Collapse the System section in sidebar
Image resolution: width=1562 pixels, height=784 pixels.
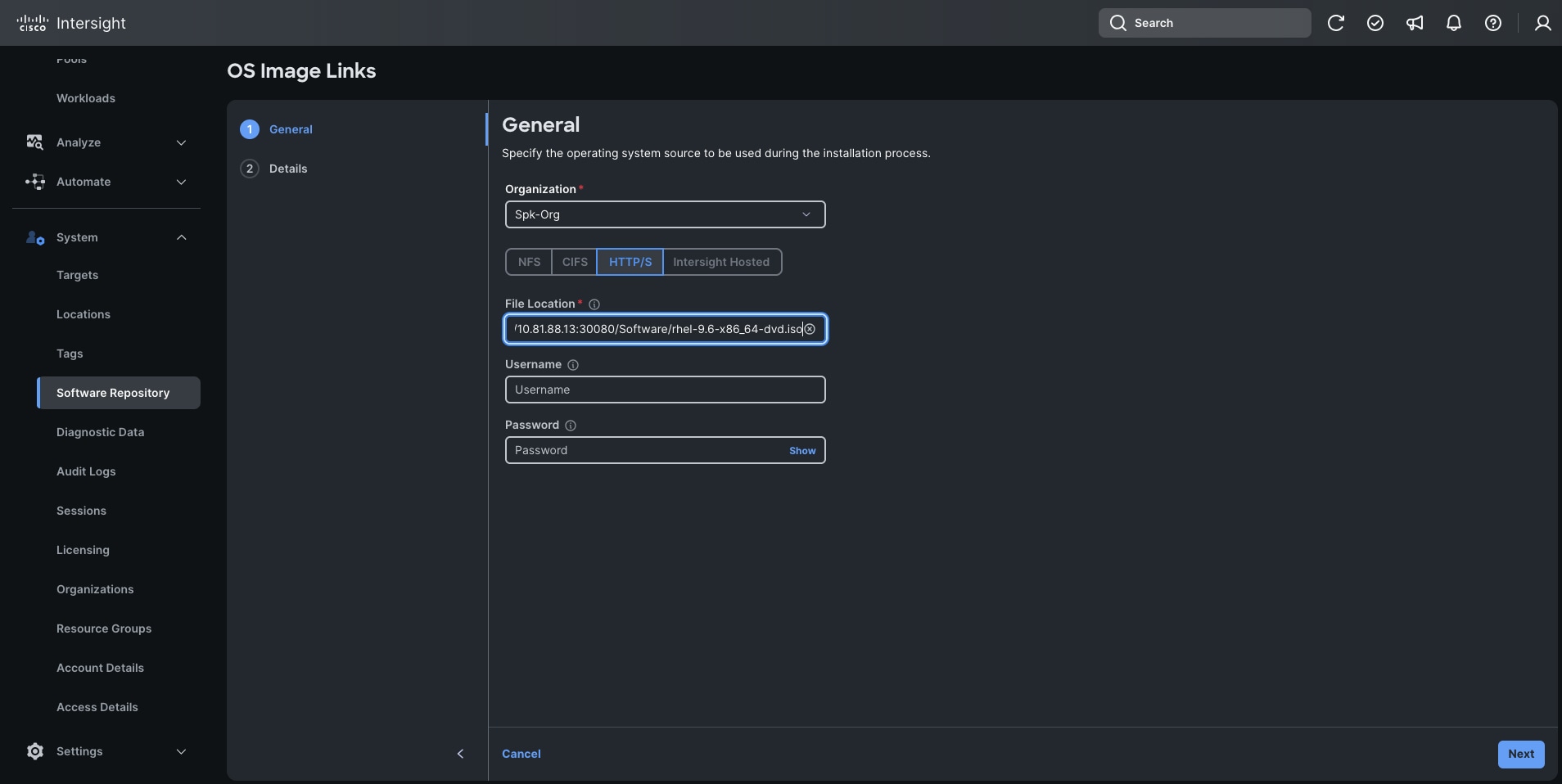[181, 237]
